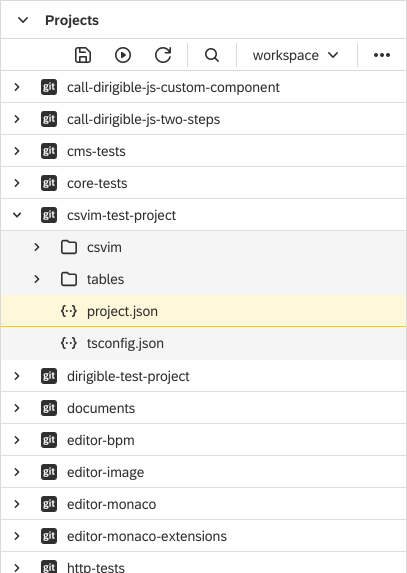
Task: Expand the cms-tests project
Action: [17, 151]
